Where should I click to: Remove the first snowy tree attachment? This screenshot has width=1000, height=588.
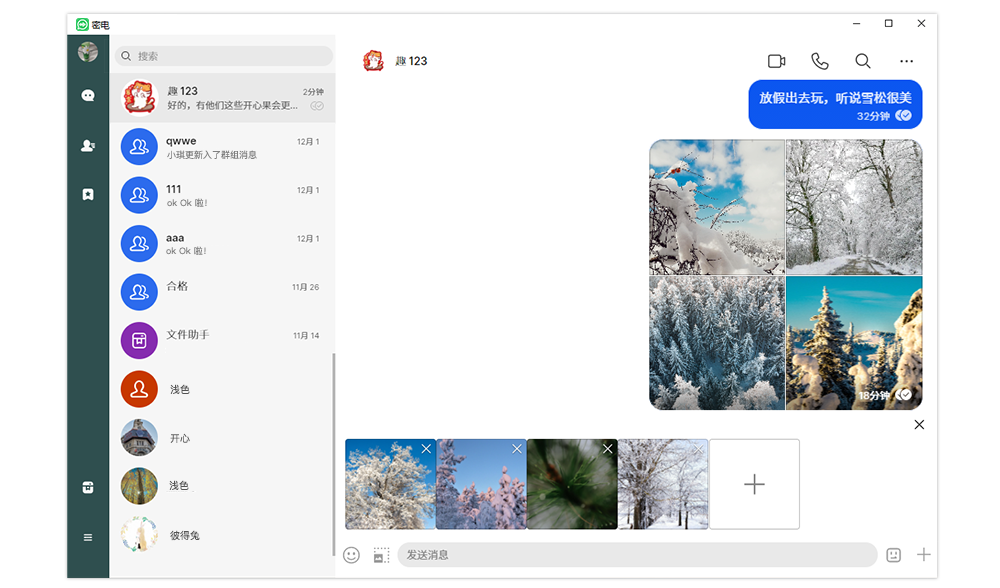click(x=426, y=449)
